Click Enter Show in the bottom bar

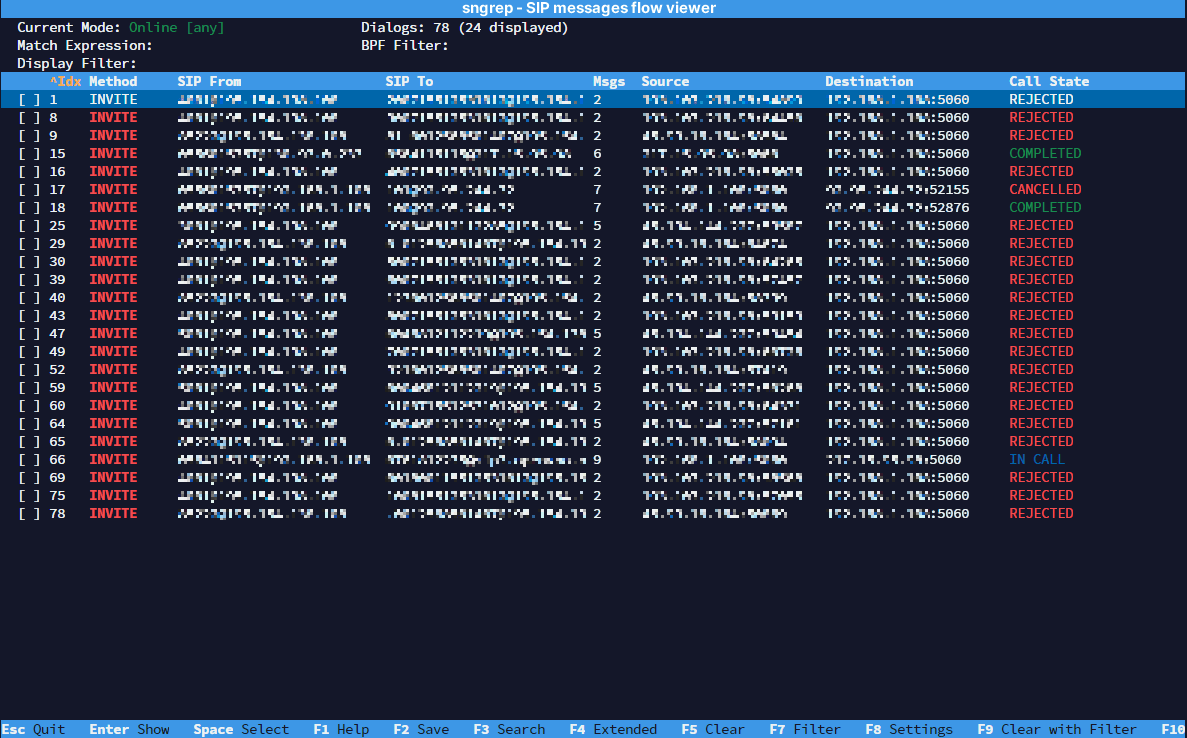point(129,730)
